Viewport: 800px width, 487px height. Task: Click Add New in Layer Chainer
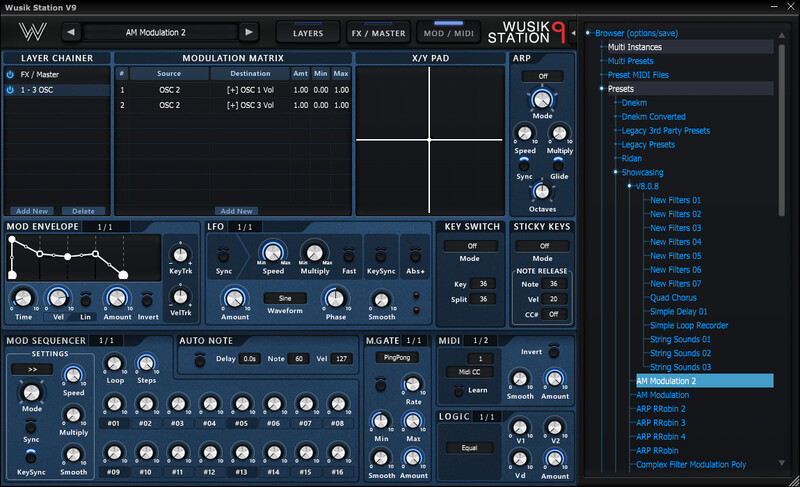[x=32, y=211]
